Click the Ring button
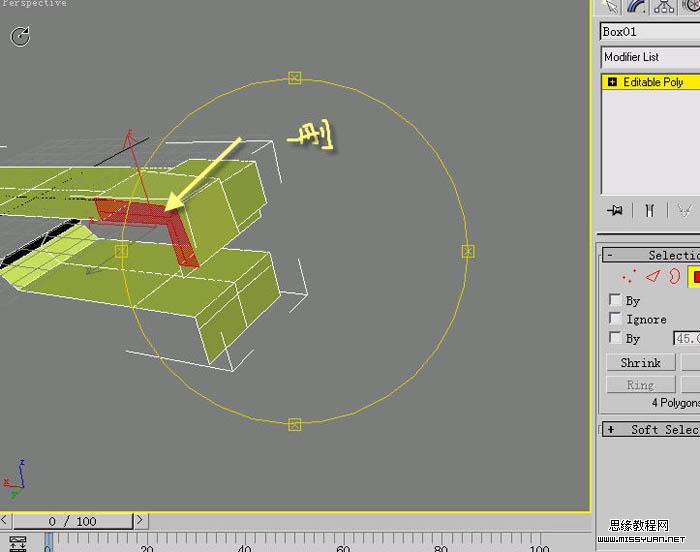700x552 pixels. (641, 385)
